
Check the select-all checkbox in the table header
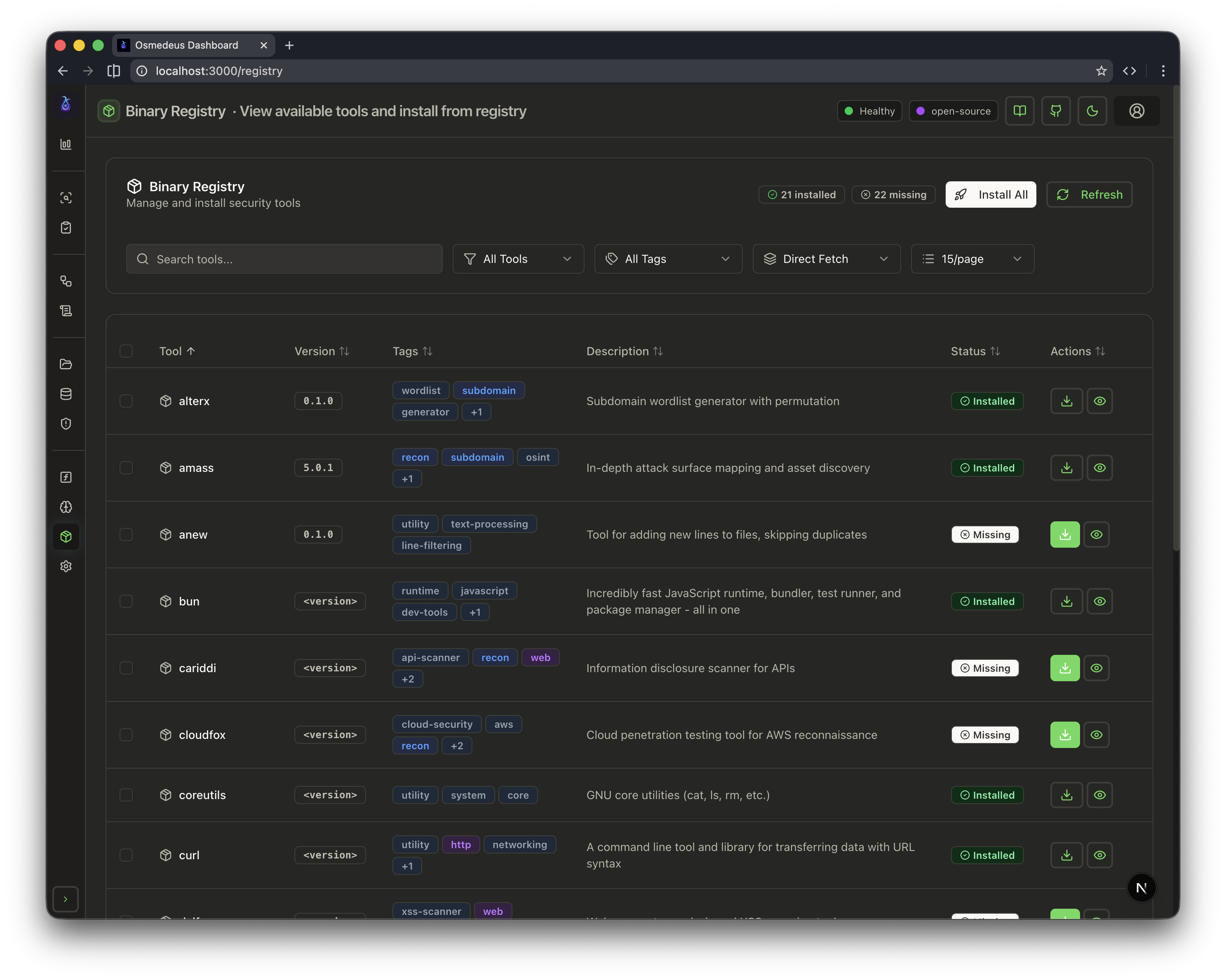tap(126, 351)
